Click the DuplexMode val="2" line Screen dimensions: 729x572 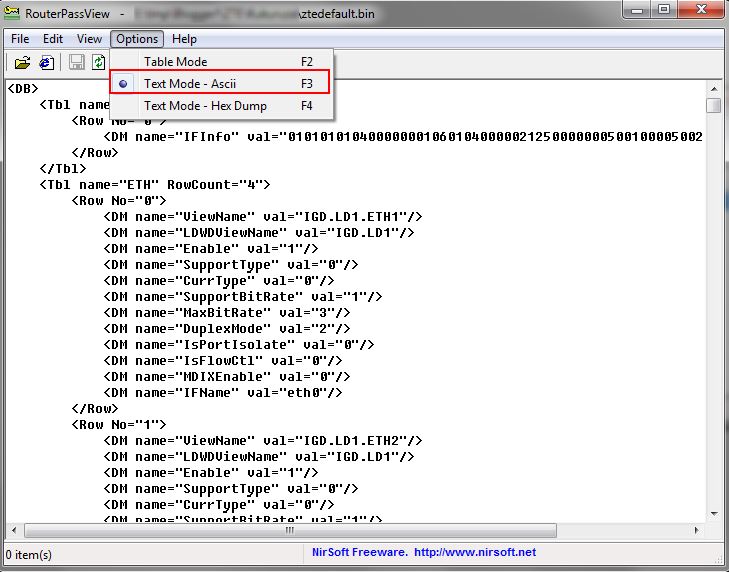227,329
